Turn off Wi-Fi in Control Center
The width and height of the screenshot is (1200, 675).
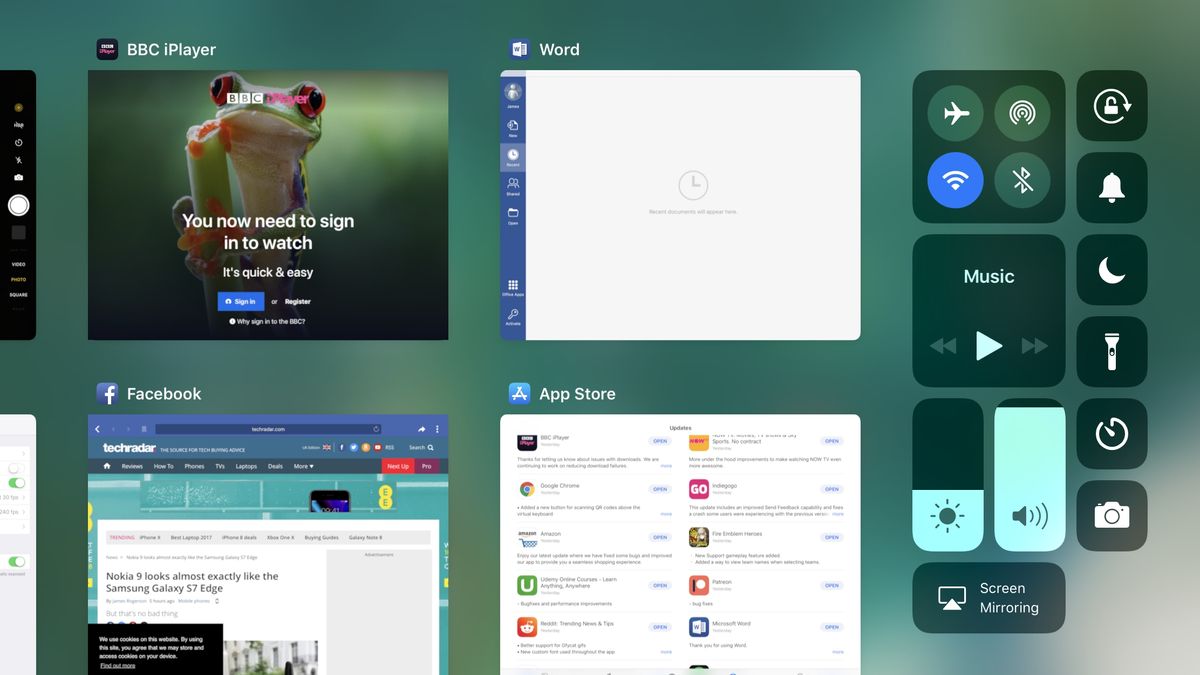pos(956,180)
